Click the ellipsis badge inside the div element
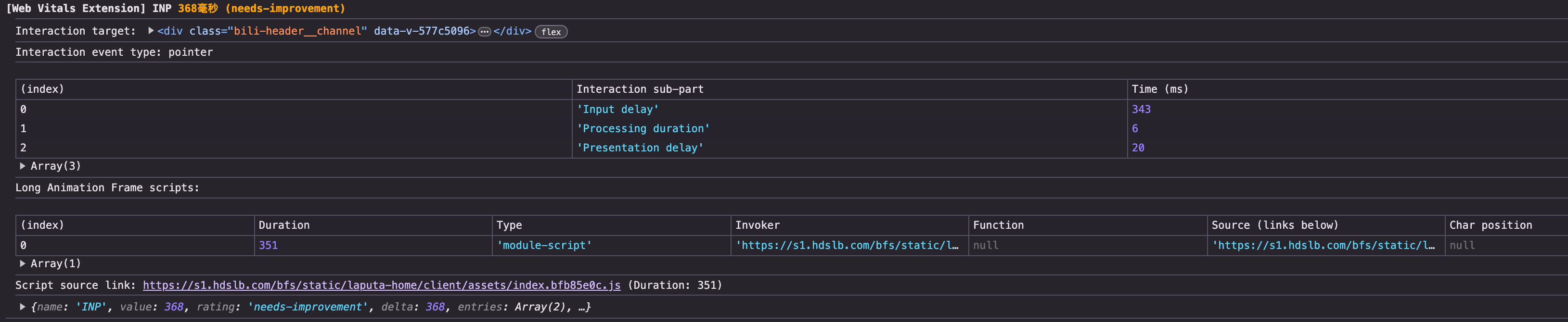Viewport: 1568px width, 322px height. click(x=484, y=32)
